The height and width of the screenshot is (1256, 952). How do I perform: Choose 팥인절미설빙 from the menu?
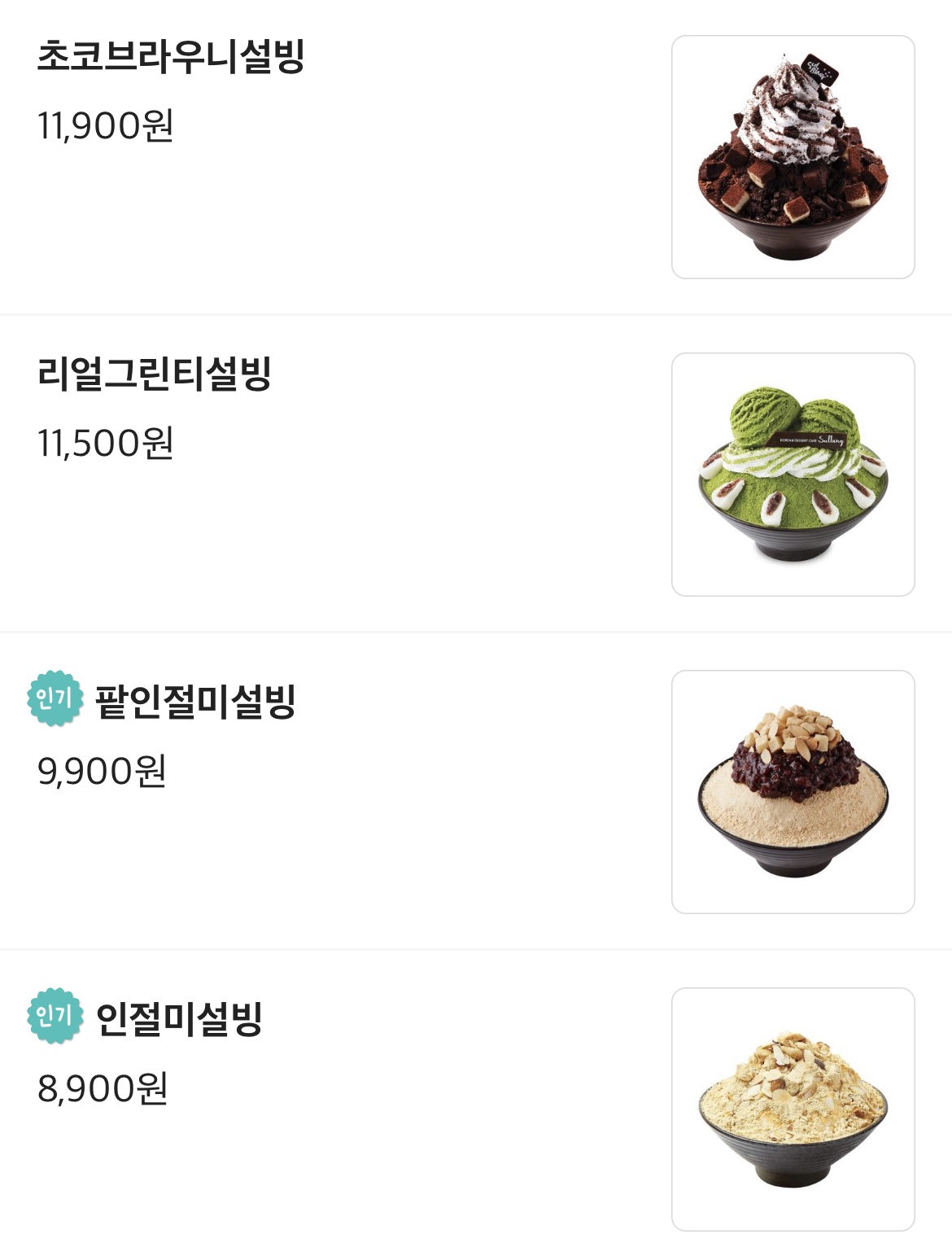coord(195,702)
